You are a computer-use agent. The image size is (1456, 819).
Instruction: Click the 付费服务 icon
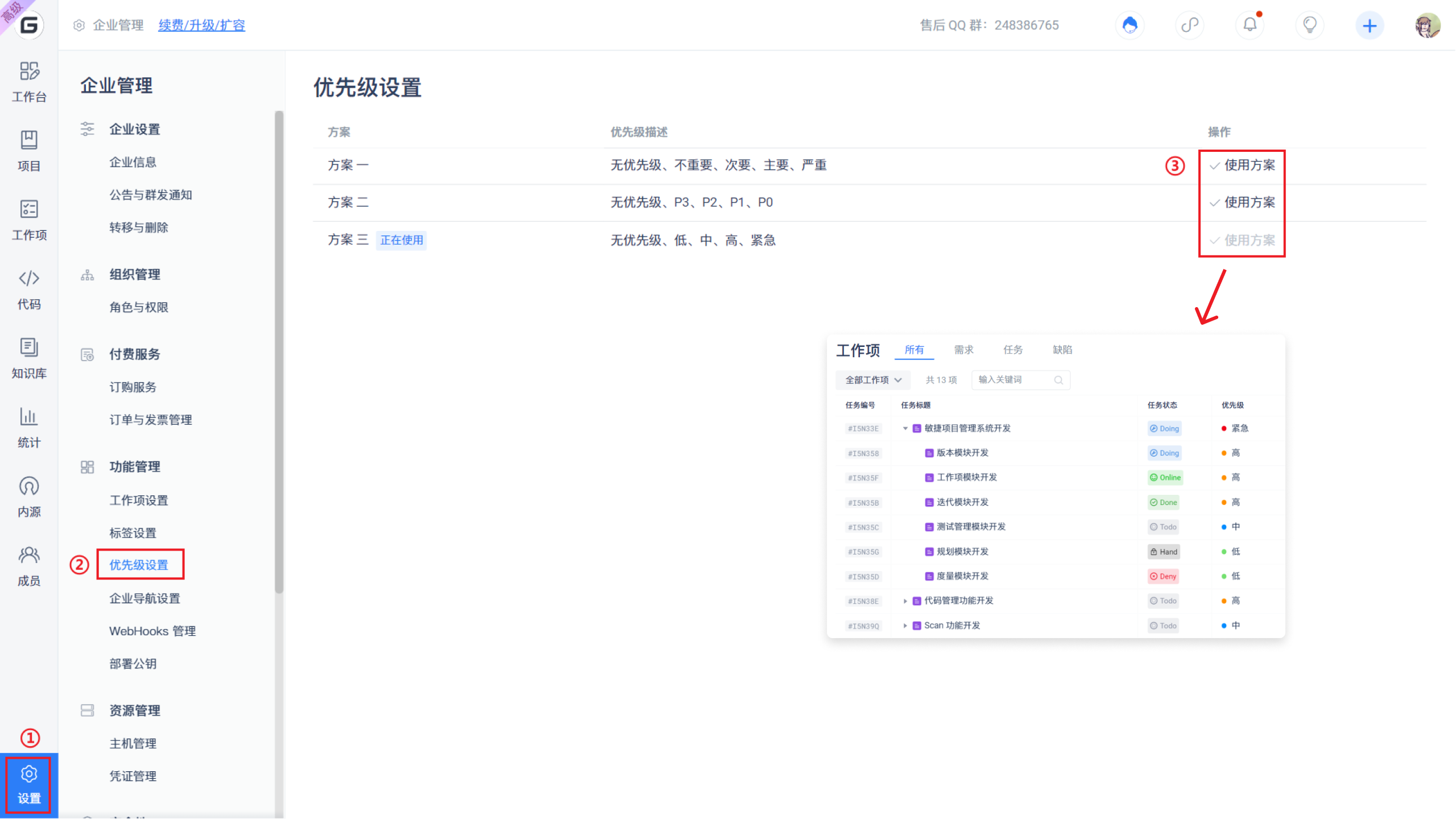click(x=87, y=355)
